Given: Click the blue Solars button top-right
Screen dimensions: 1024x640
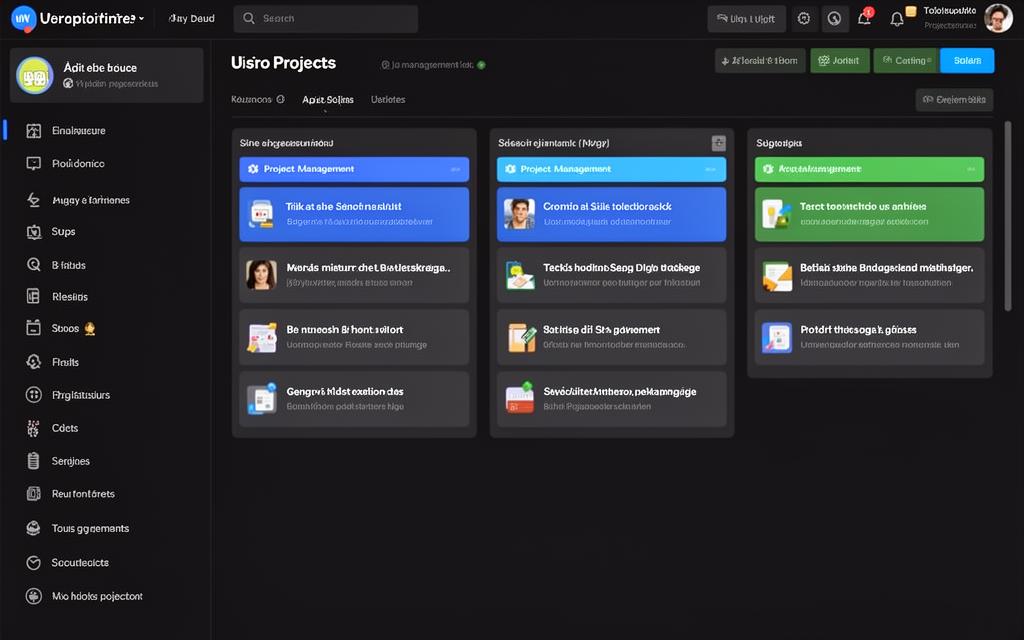Looking at the screenshot, I should click(x=966, y=60).
